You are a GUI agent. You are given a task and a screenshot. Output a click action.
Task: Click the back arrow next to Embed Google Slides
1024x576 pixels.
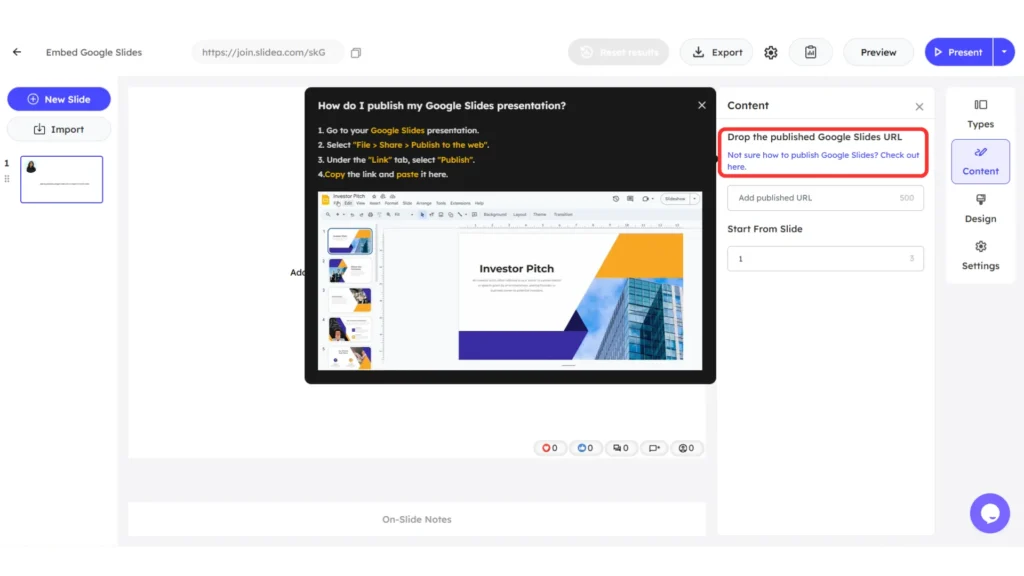[16, 51]
